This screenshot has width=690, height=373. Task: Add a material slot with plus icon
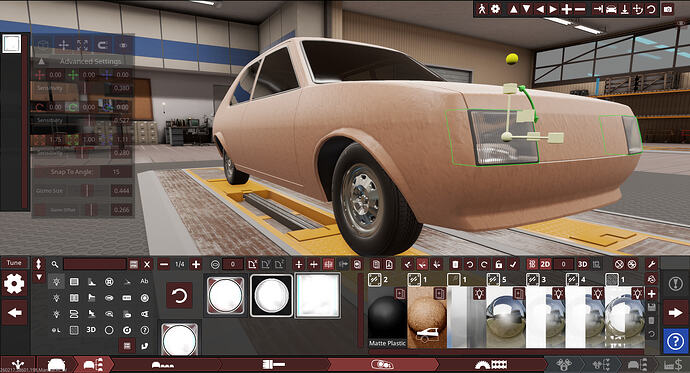[x=652, y=293]
